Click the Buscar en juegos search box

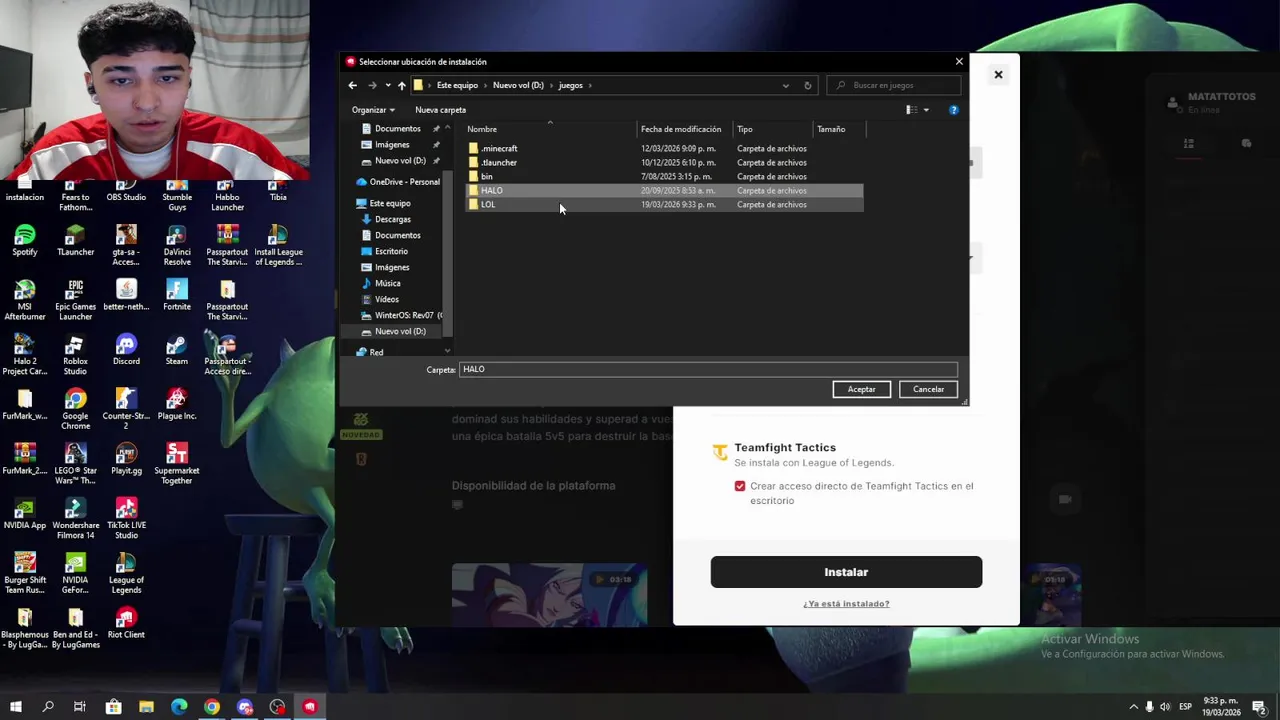tap(892, 85)
